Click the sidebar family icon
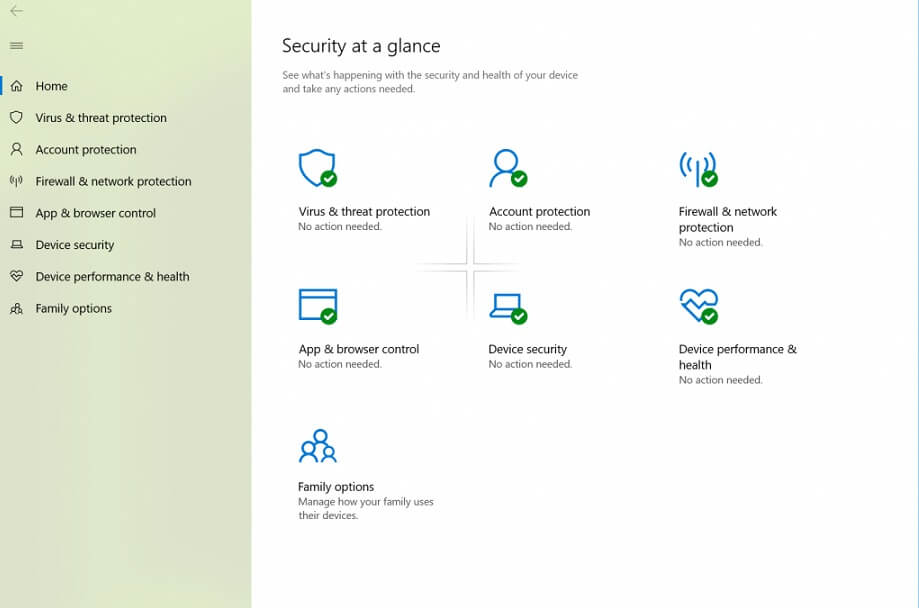This screenshot has width=919, height=608. 16,308
